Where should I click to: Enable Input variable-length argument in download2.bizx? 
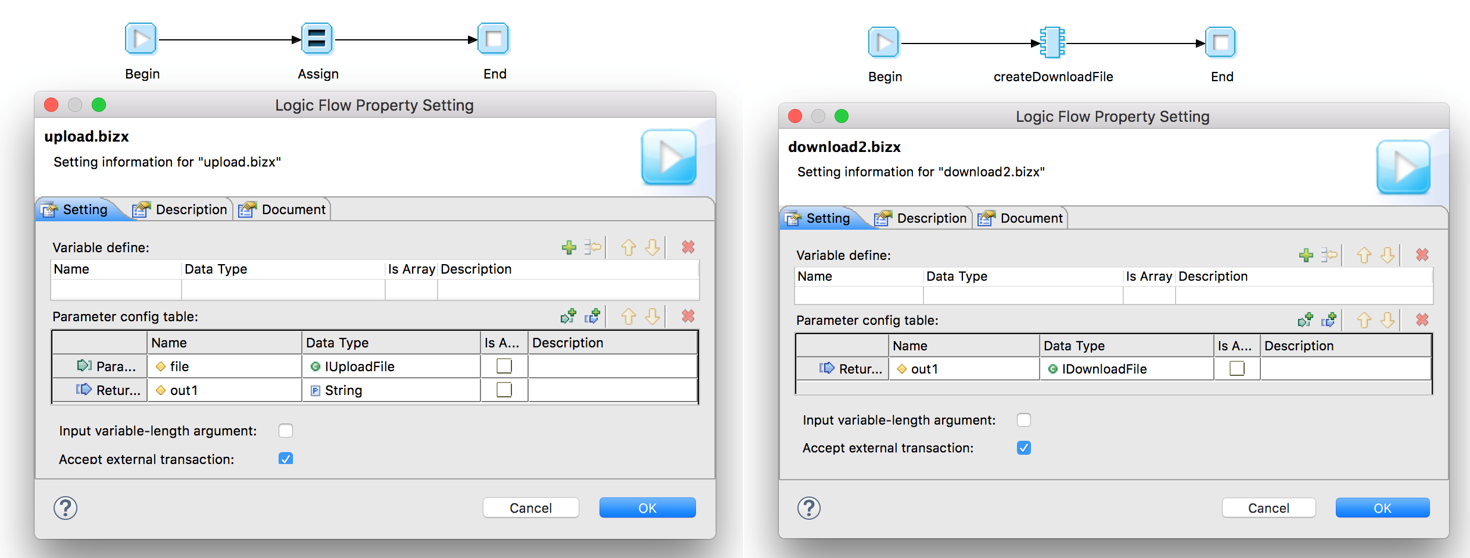coord(1023,421)
